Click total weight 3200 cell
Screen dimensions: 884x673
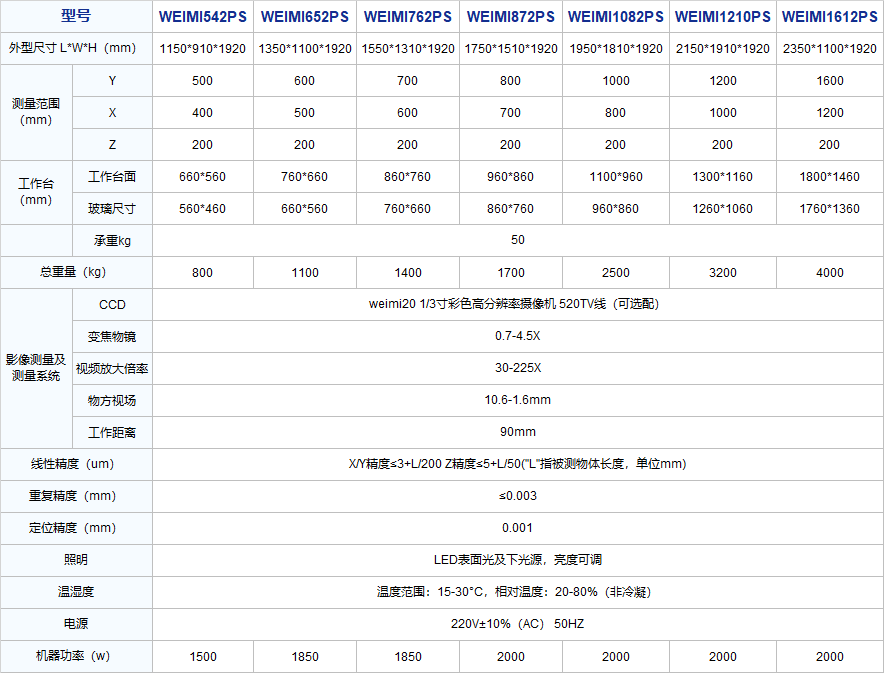pos(723,273)
